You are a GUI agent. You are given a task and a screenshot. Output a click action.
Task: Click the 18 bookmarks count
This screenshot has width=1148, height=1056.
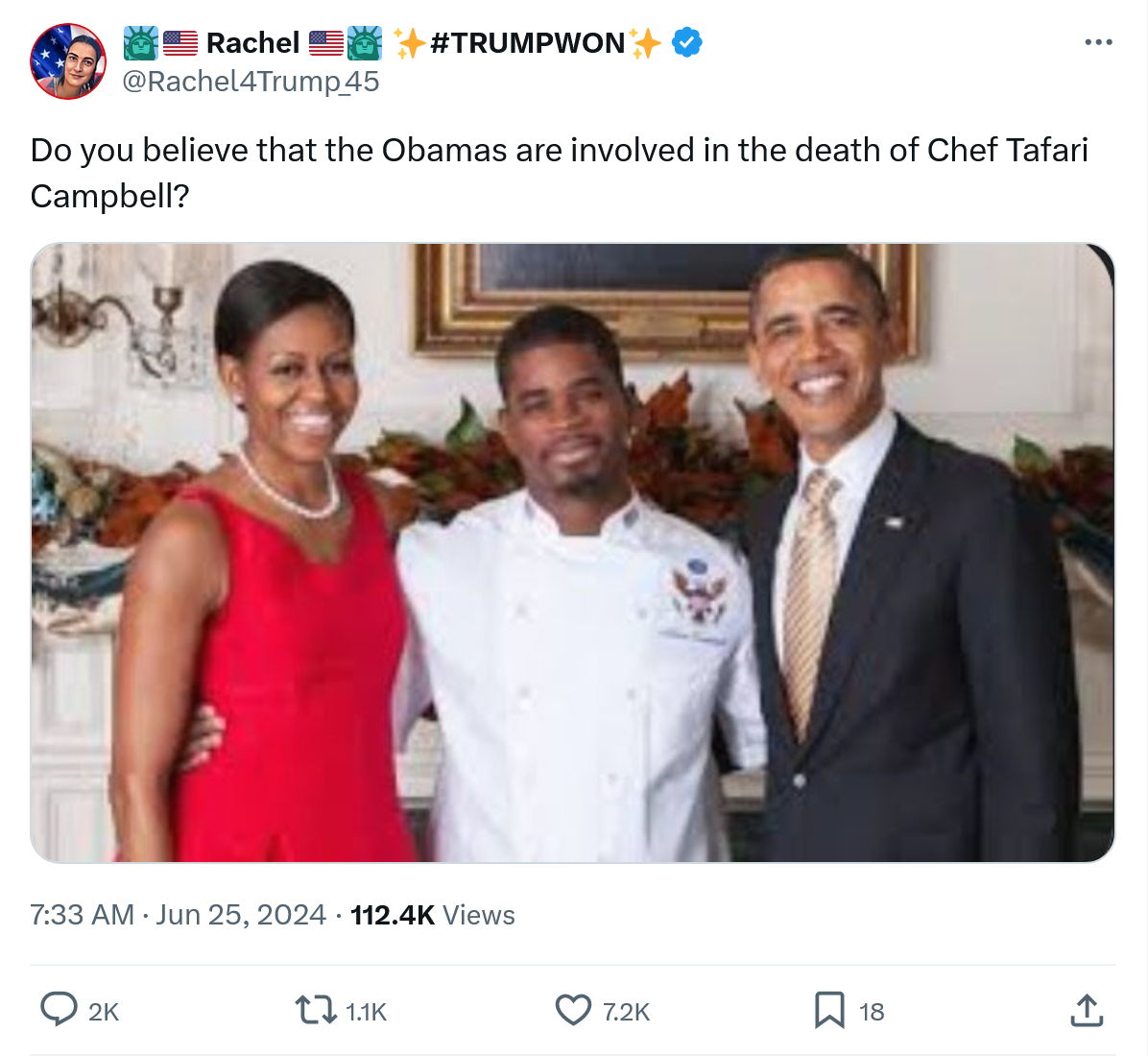click(872, 1012)
